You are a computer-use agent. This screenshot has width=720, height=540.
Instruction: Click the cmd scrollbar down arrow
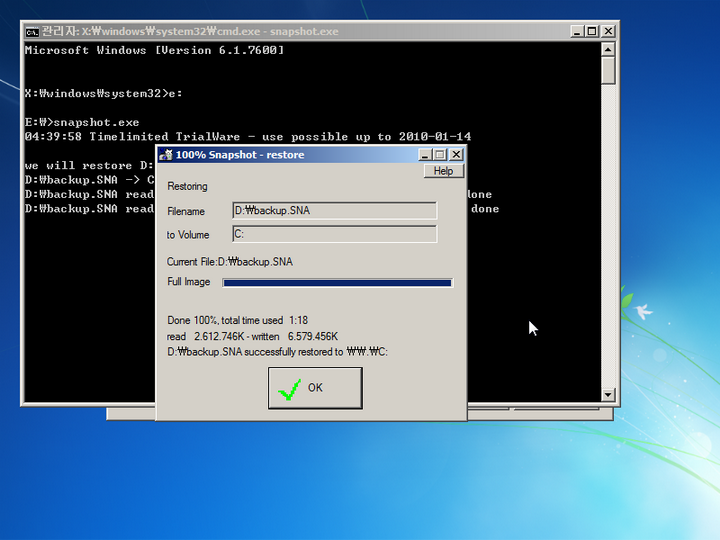[x=608, y=394]
